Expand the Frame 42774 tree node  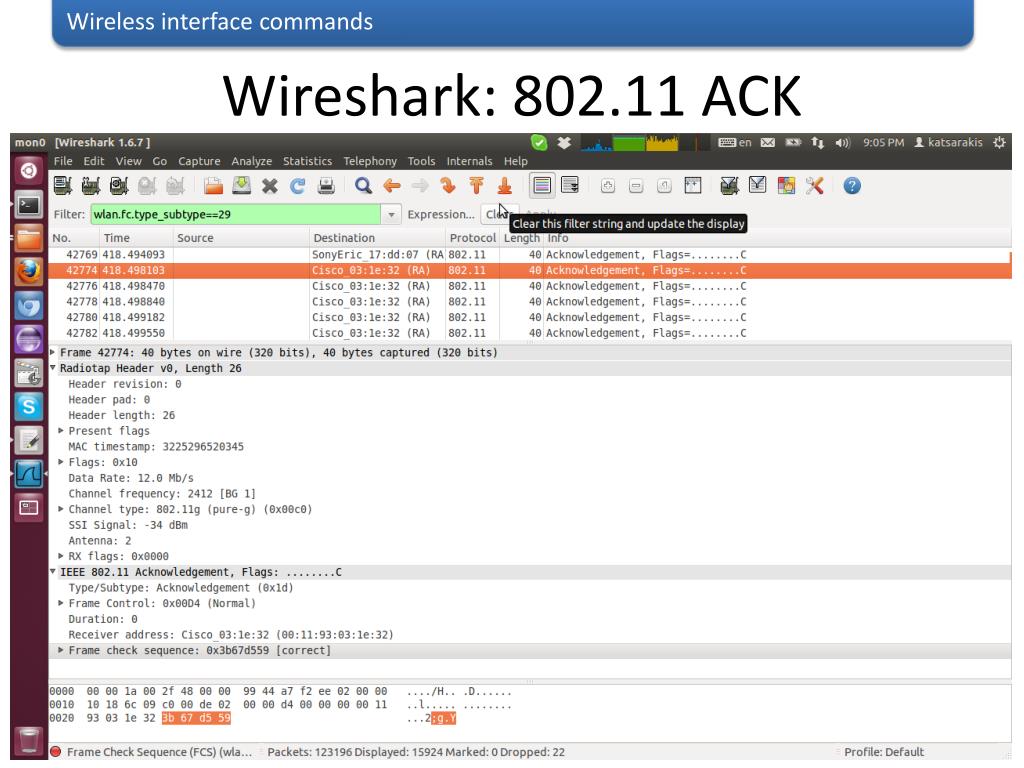[x=54, y=352]
